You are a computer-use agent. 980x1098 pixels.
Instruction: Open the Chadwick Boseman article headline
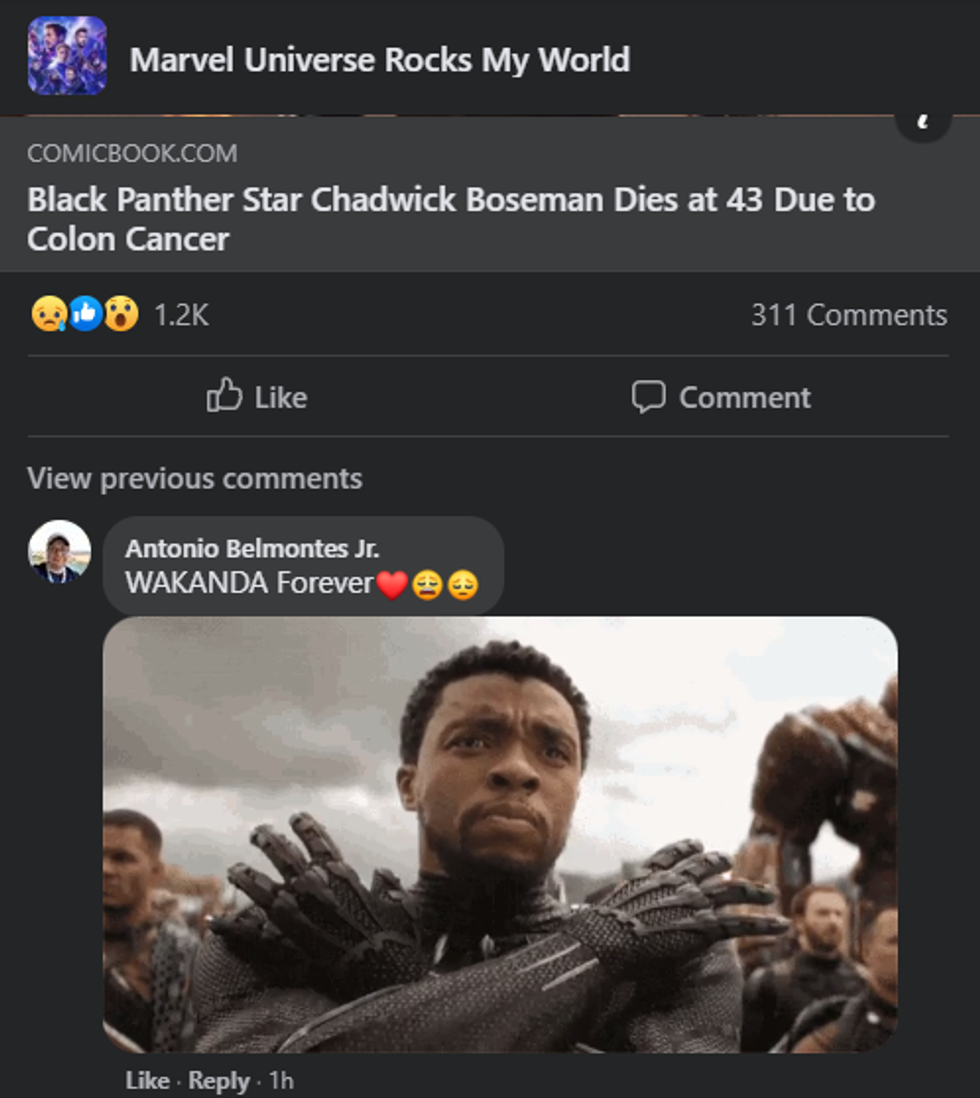pos(450,219)
